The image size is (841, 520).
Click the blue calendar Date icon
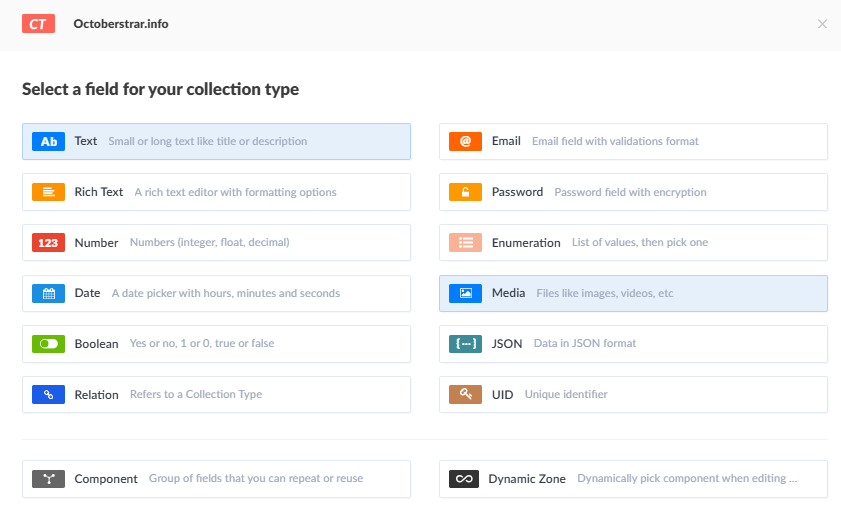[48, 294]
